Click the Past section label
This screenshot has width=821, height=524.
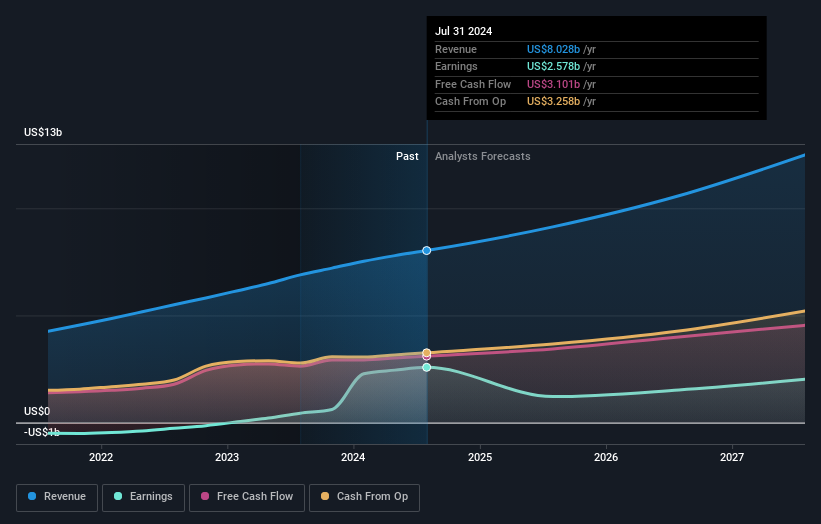pos(407,157)
